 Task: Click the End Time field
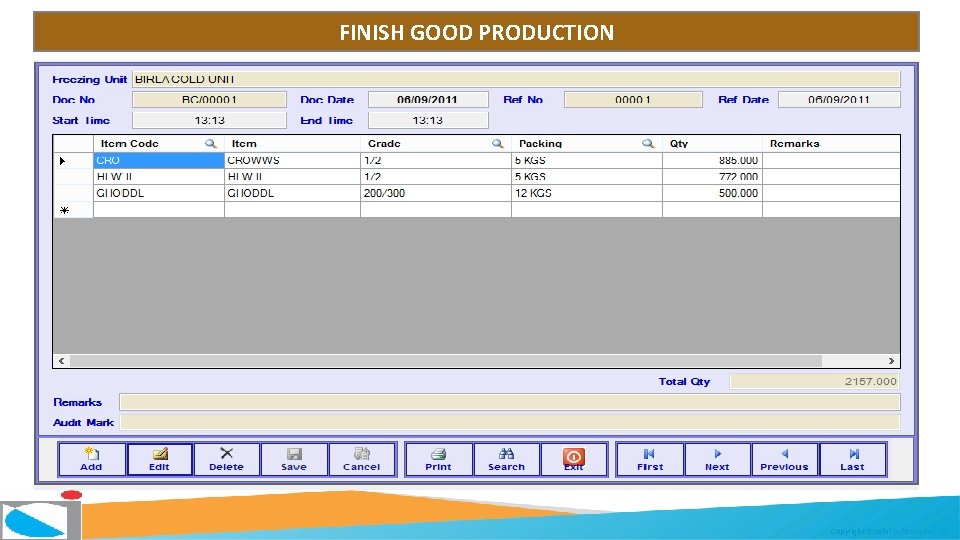pyautogui.click(x=428, y=121)
